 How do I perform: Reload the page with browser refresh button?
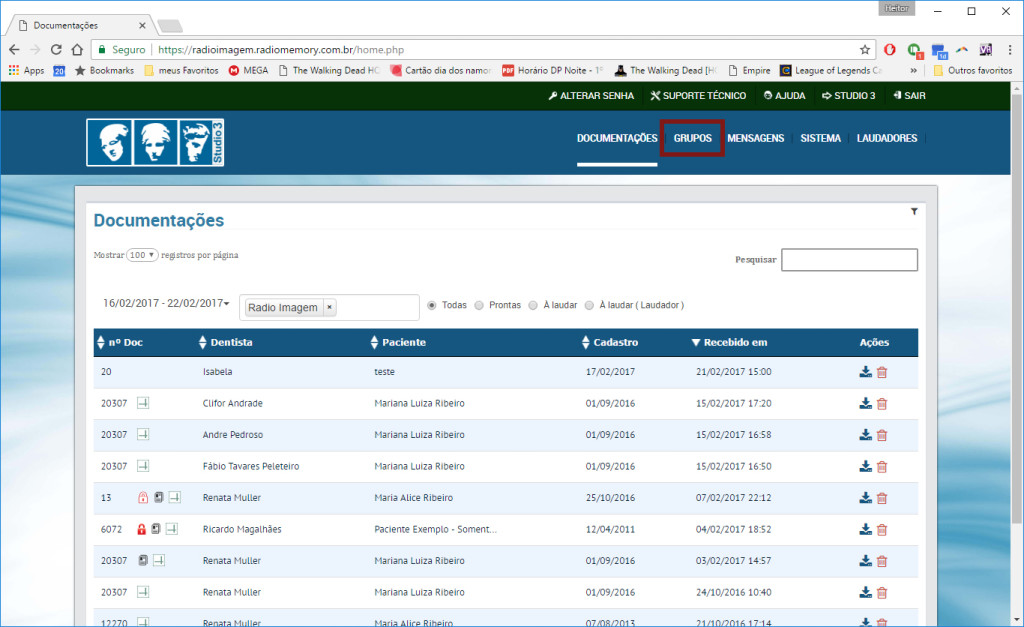(56, 50)
